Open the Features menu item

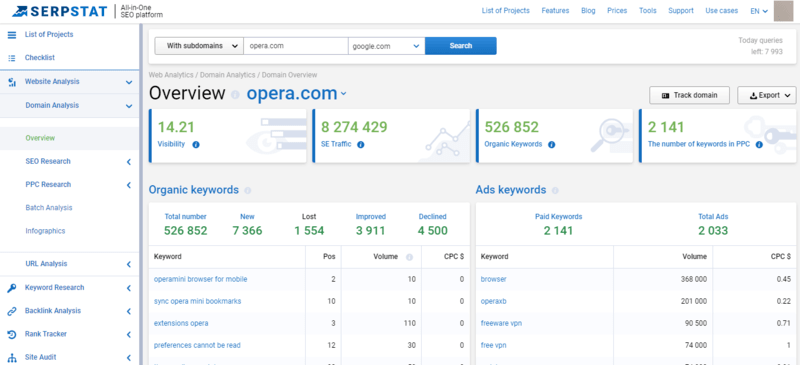555,11
